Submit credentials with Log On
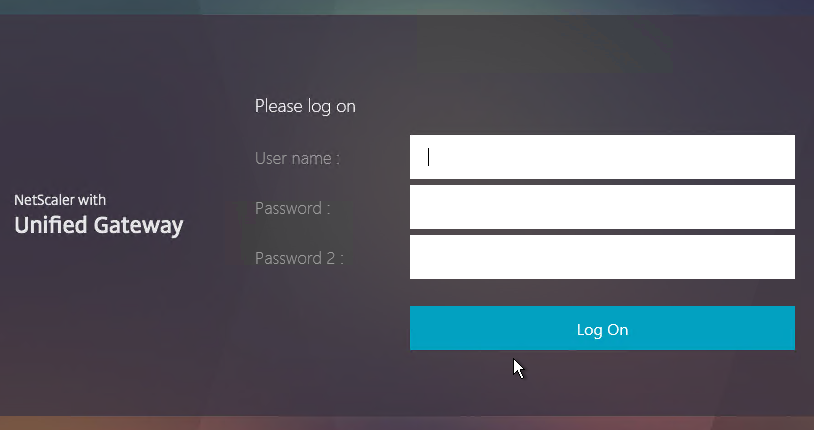This screenshot has height=430, width=814. [602, 328]
